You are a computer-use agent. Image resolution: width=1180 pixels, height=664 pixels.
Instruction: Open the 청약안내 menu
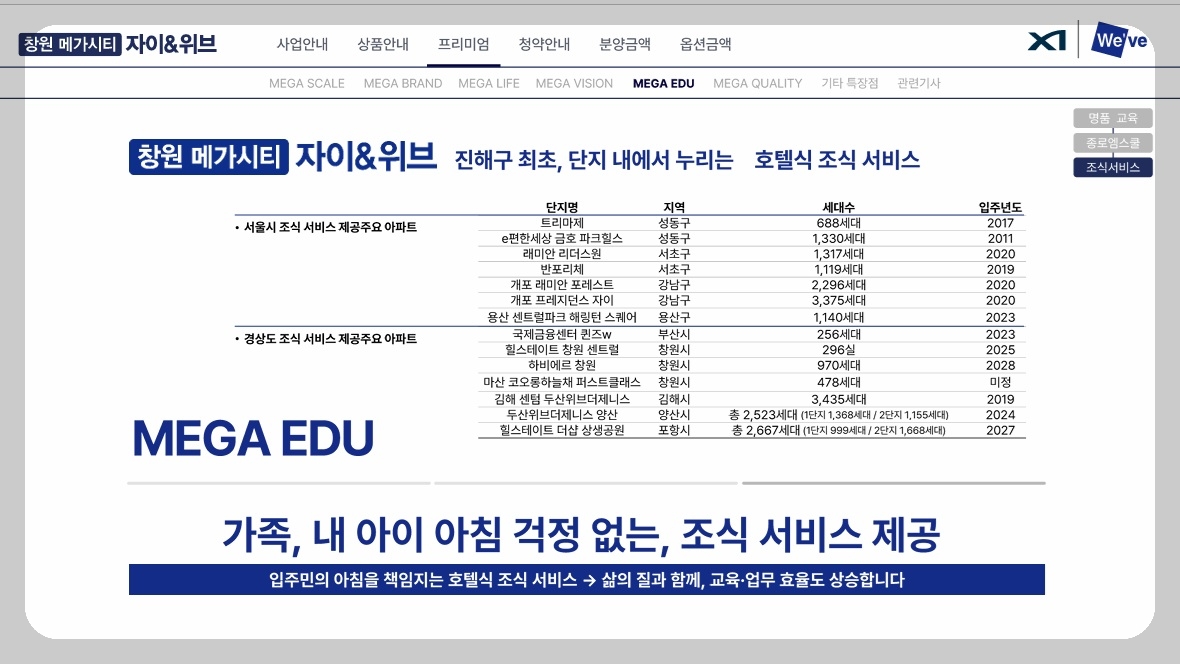point(544,44)
